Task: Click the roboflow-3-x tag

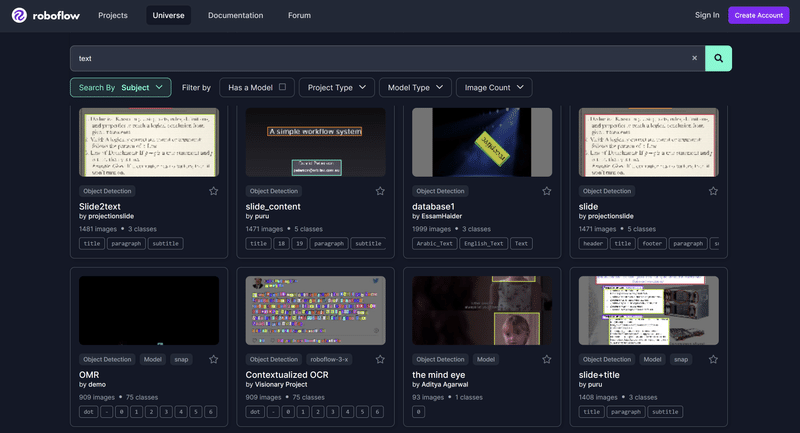Action: coord(329,360)
